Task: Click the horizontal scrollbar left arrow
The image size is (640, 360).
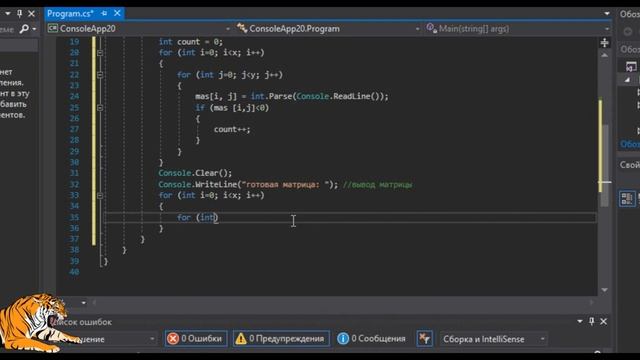Action: 94,302
